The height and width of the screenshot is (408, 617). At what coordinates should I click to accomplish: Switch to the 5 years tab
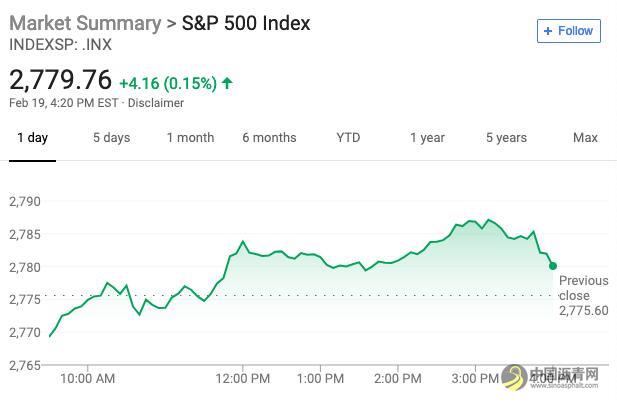506,138
